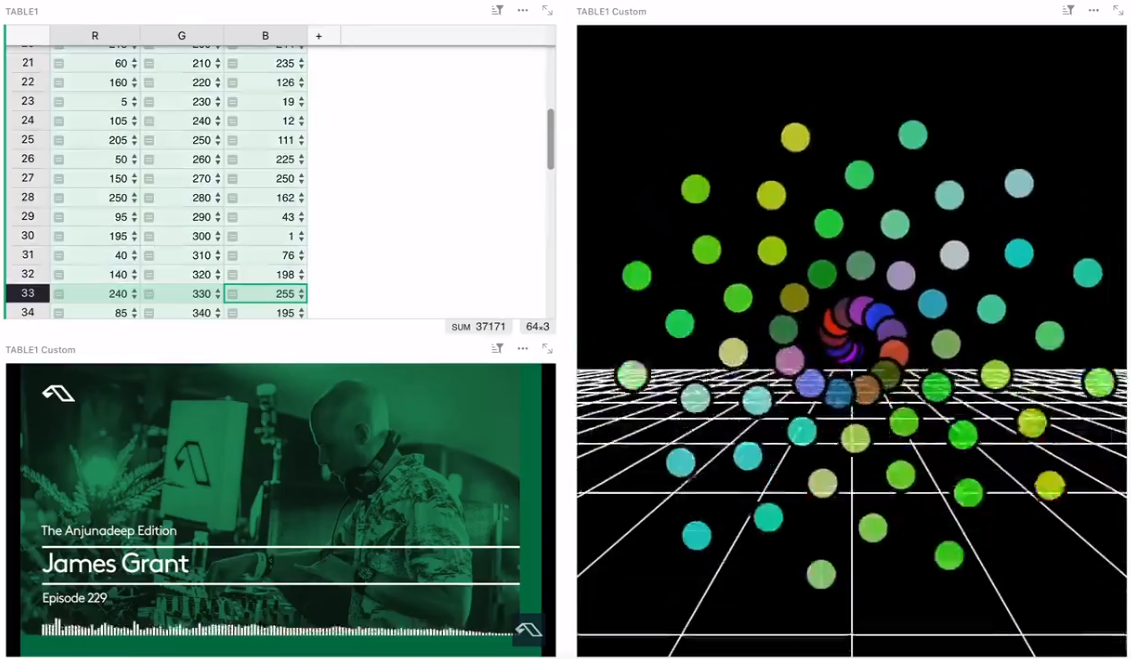Select row 25 by its row number
The image size is (1131, 659).
coord(28,140)
